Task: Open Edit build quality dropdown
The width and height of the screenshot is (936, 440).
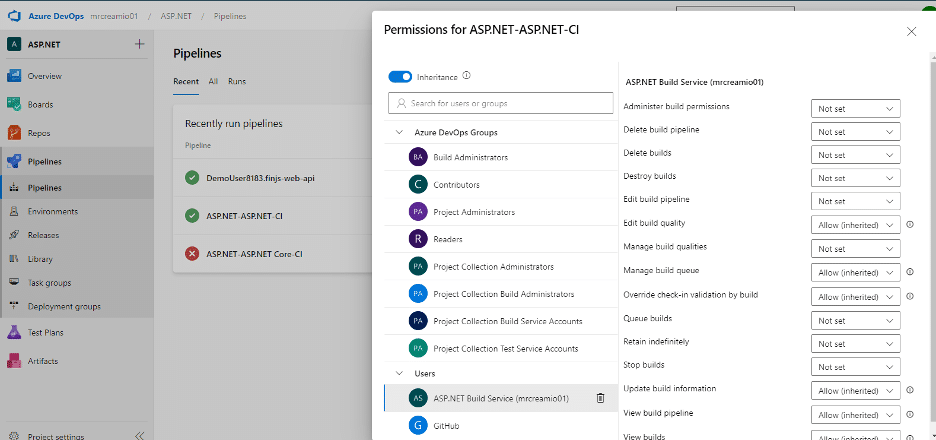Action: [855, 225]
